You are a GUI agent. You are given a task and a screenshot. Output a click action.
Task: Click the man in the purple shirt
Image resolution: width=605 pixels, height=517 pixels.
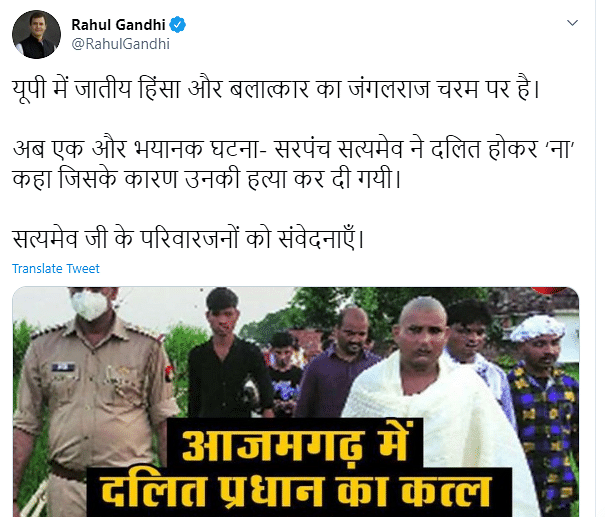340,363
